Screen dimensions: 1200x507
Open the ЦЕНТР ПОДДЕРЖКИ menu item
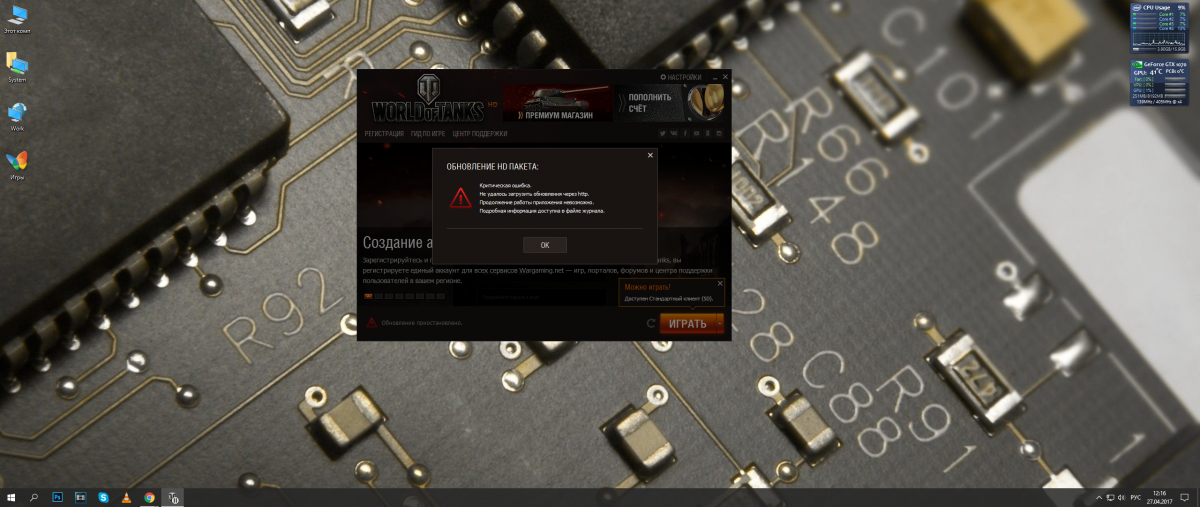[x=480, y=133]
